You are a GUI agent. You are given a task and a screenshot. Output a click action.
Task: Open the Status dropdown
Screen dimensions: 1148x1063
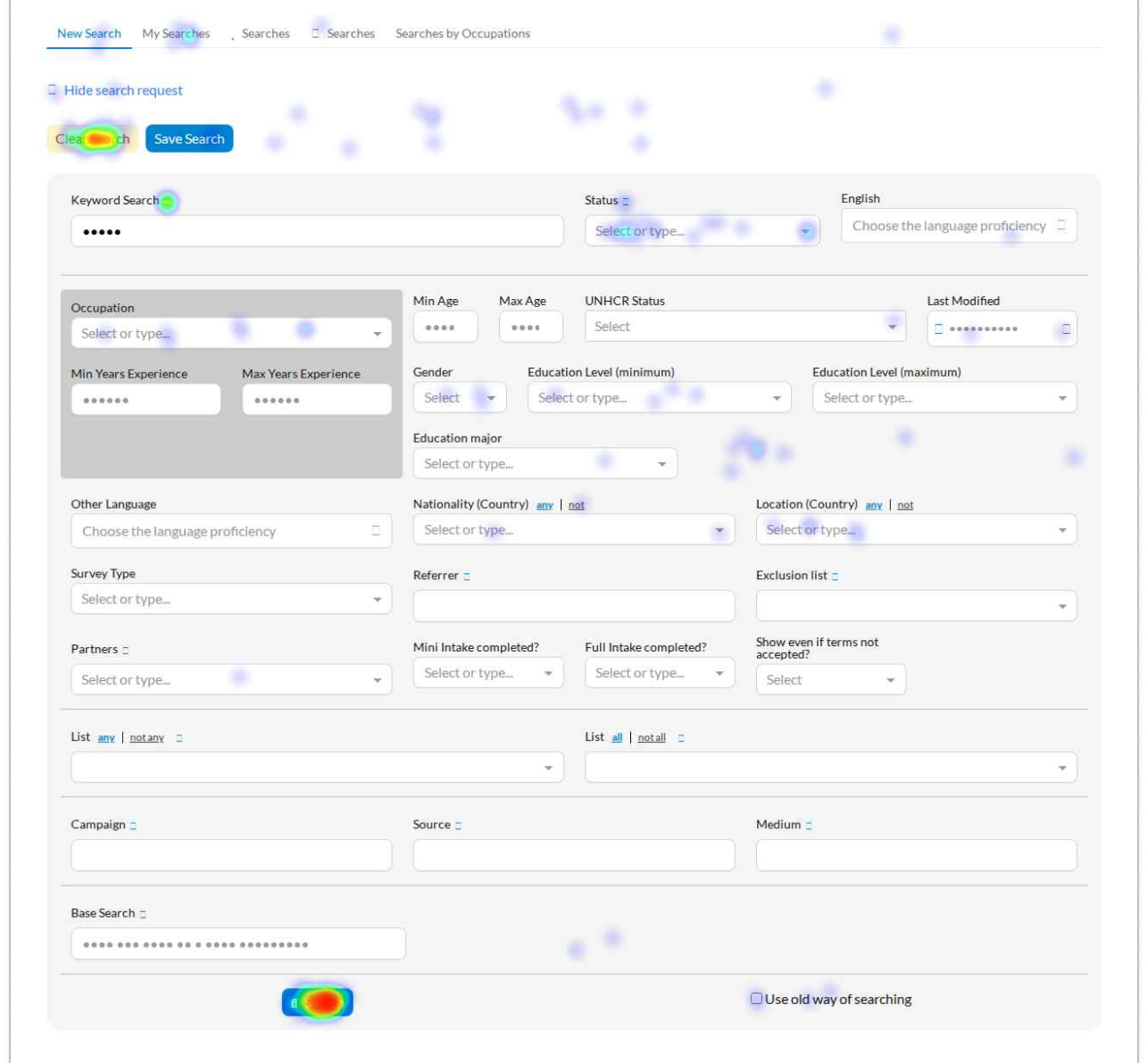pos(804,230)
